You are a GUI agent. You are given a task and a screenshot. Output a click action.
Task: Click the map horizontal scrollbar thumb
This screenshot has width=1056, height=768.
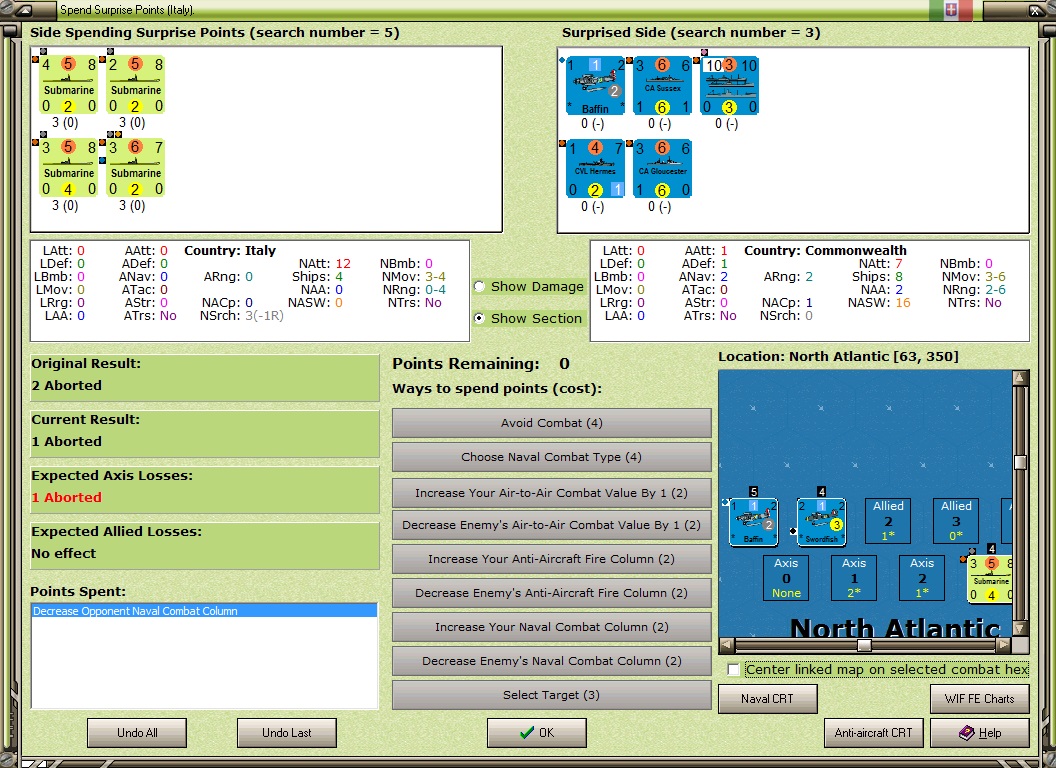pos(864,645)
